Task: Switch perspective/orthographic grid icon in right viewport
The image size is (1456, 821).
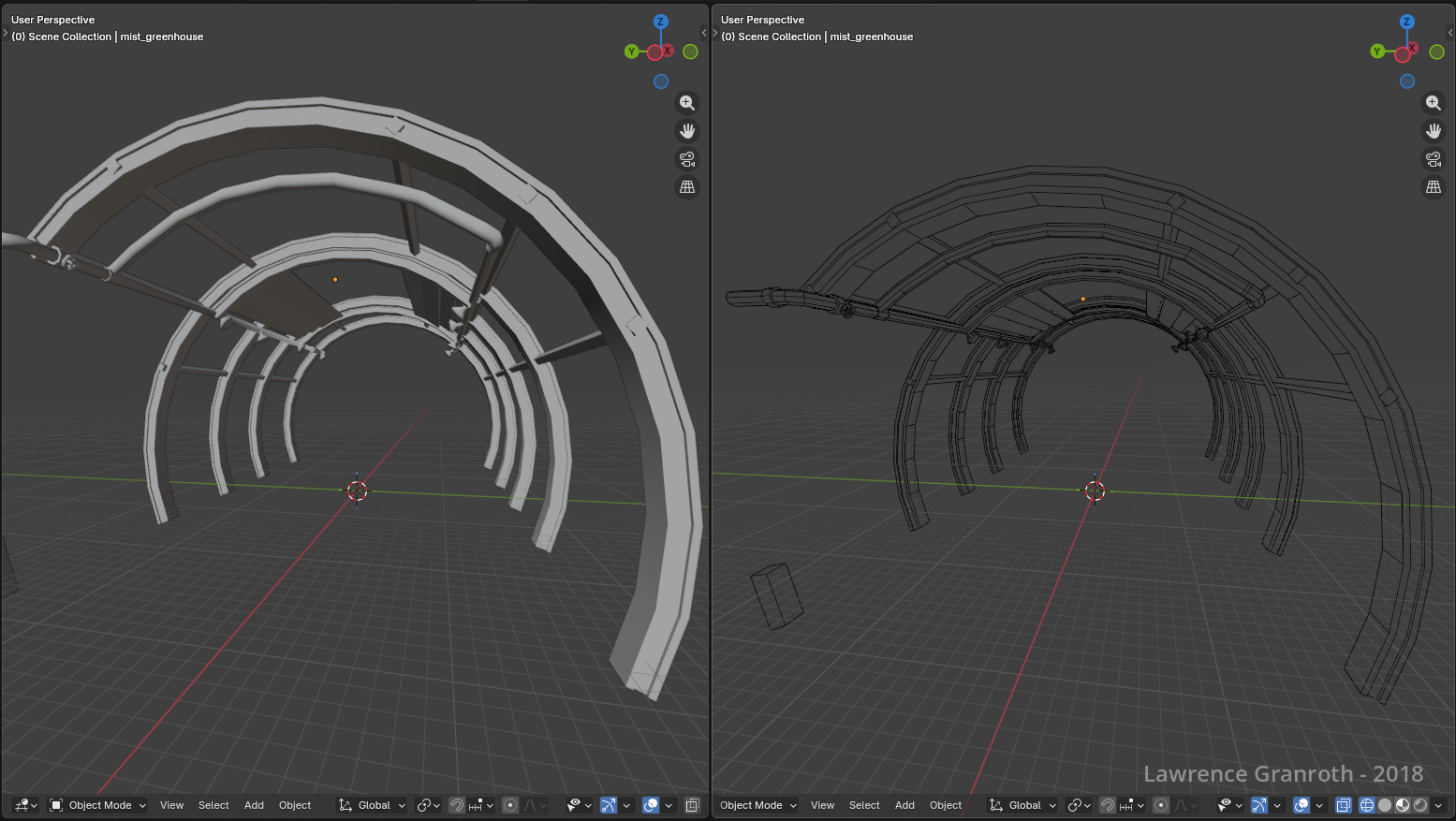Action: click(x=1433, y=187)
